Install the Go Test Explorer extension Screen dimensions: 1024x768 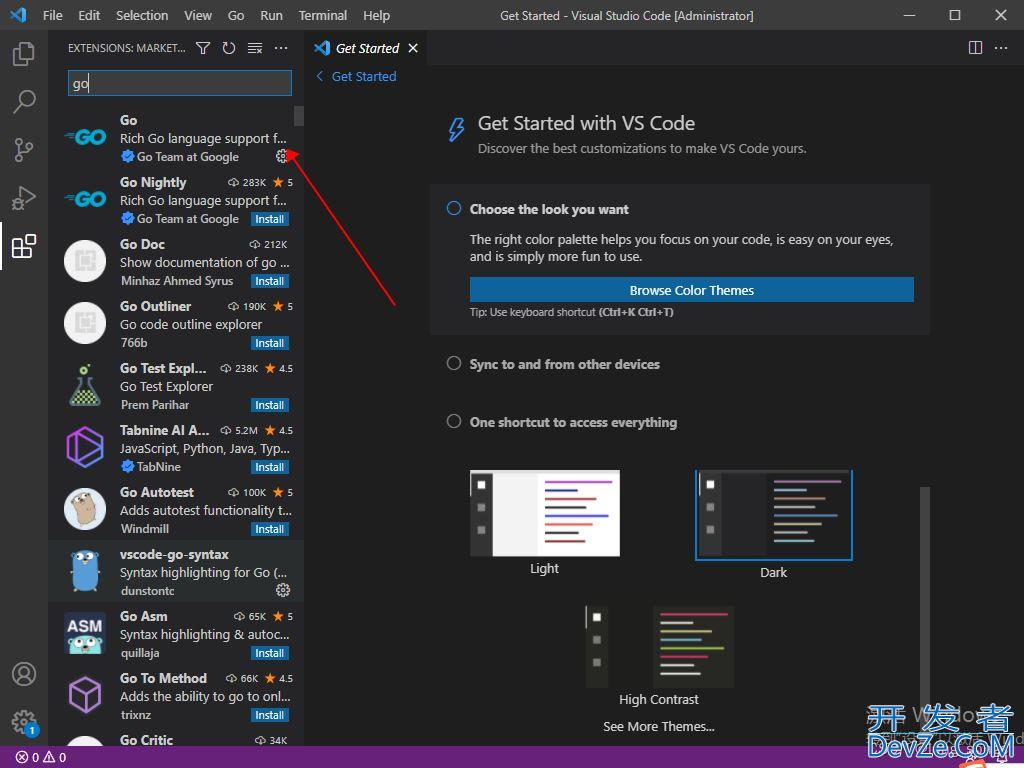click(x=270, y=406)
